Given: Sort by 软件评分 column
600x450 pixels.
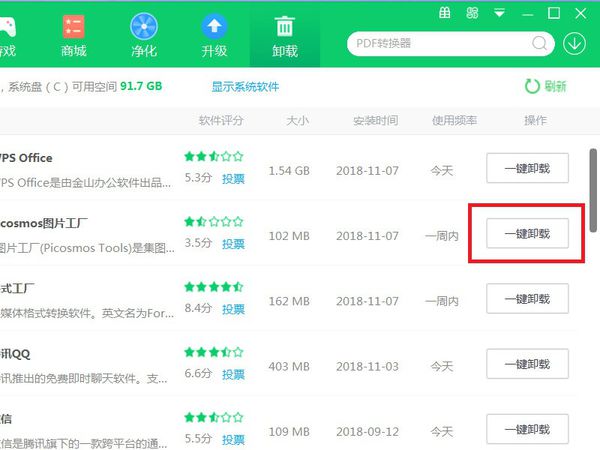Looking at the screenshot, I should 221,121.
